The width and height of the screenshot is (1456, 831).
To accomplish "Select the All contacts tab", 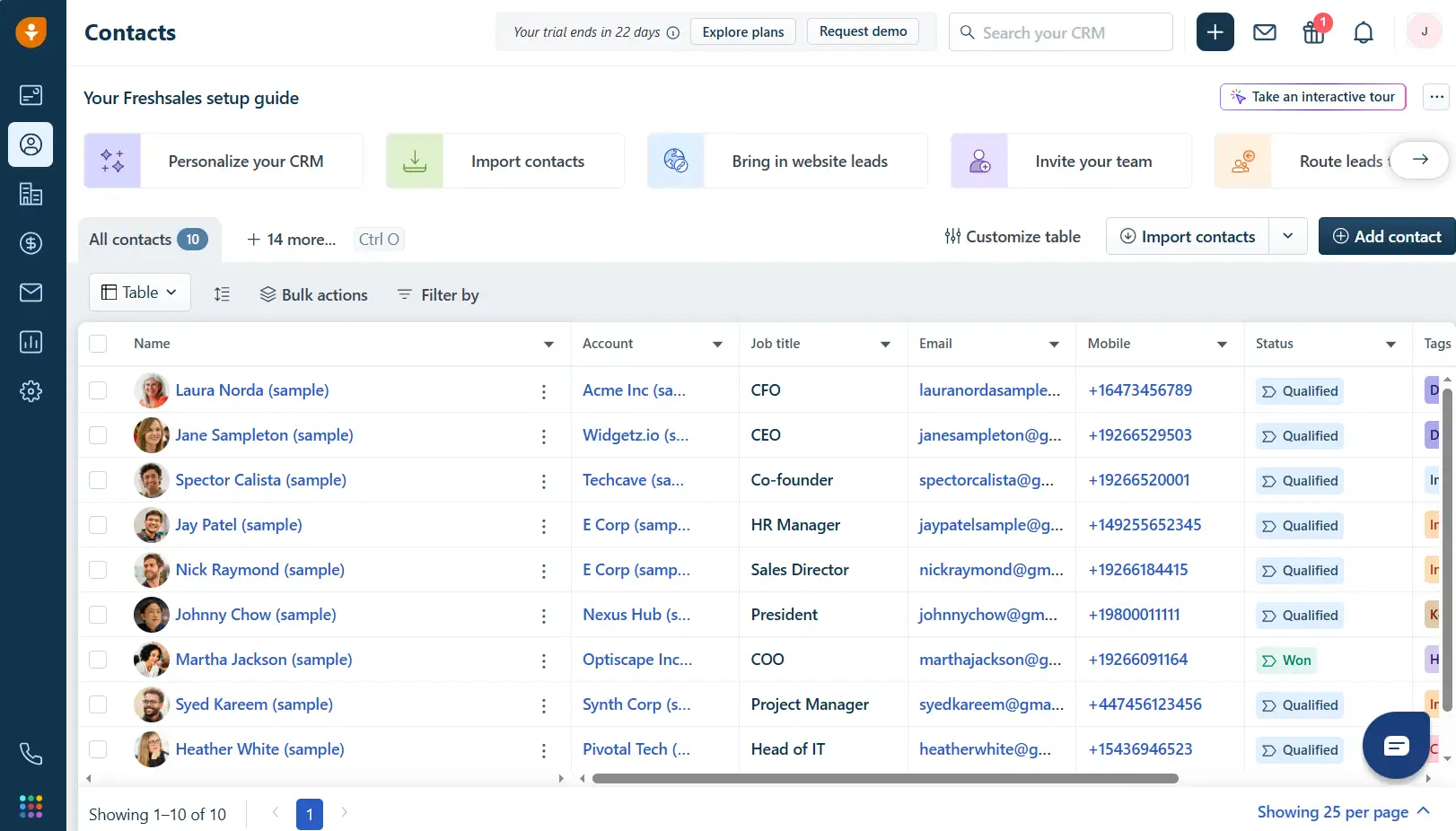I will pos(149,240).
